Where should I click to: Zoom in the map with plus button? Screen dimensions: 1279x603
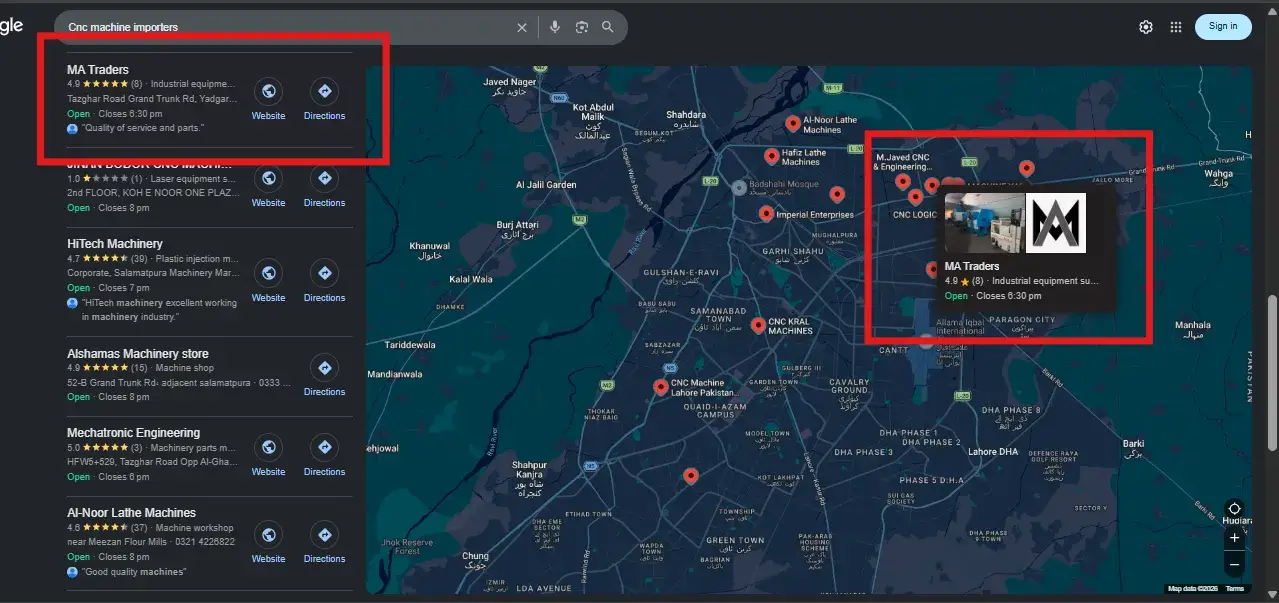[1234, 538]
